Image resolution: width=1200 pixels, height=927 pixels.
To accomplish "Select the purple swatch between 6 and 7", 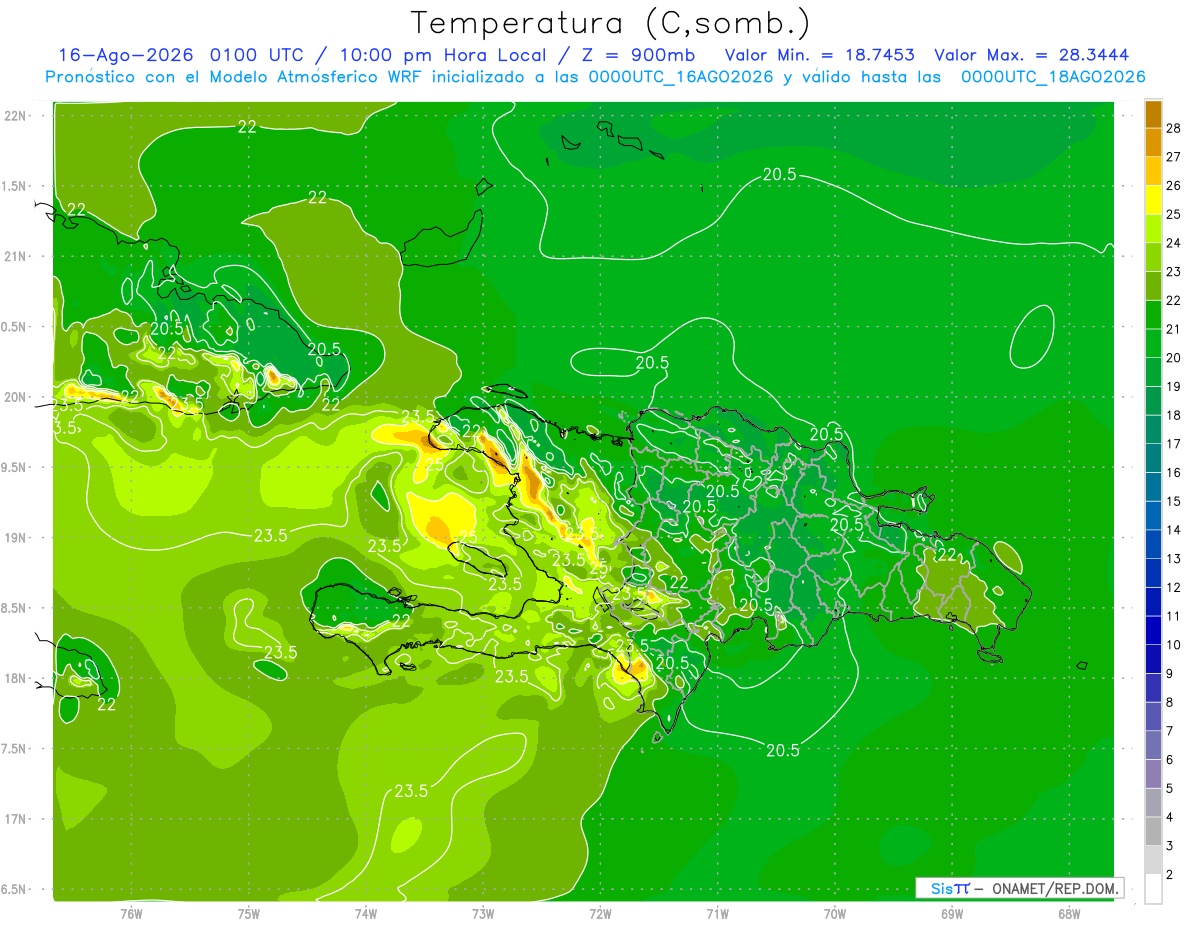I will pos(1153,745).
